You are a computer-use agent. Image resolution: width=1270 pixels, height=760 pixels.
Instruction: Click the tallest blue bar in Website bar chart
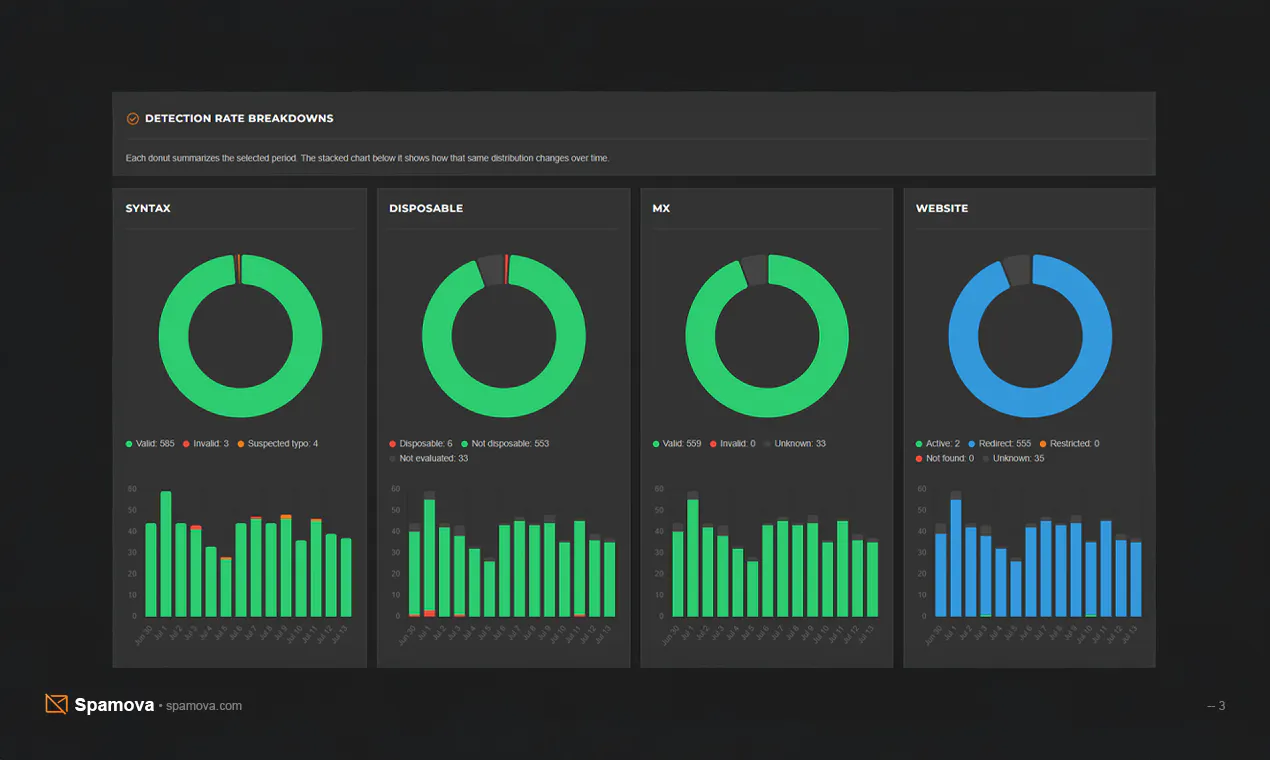click(x=956, y=558)
